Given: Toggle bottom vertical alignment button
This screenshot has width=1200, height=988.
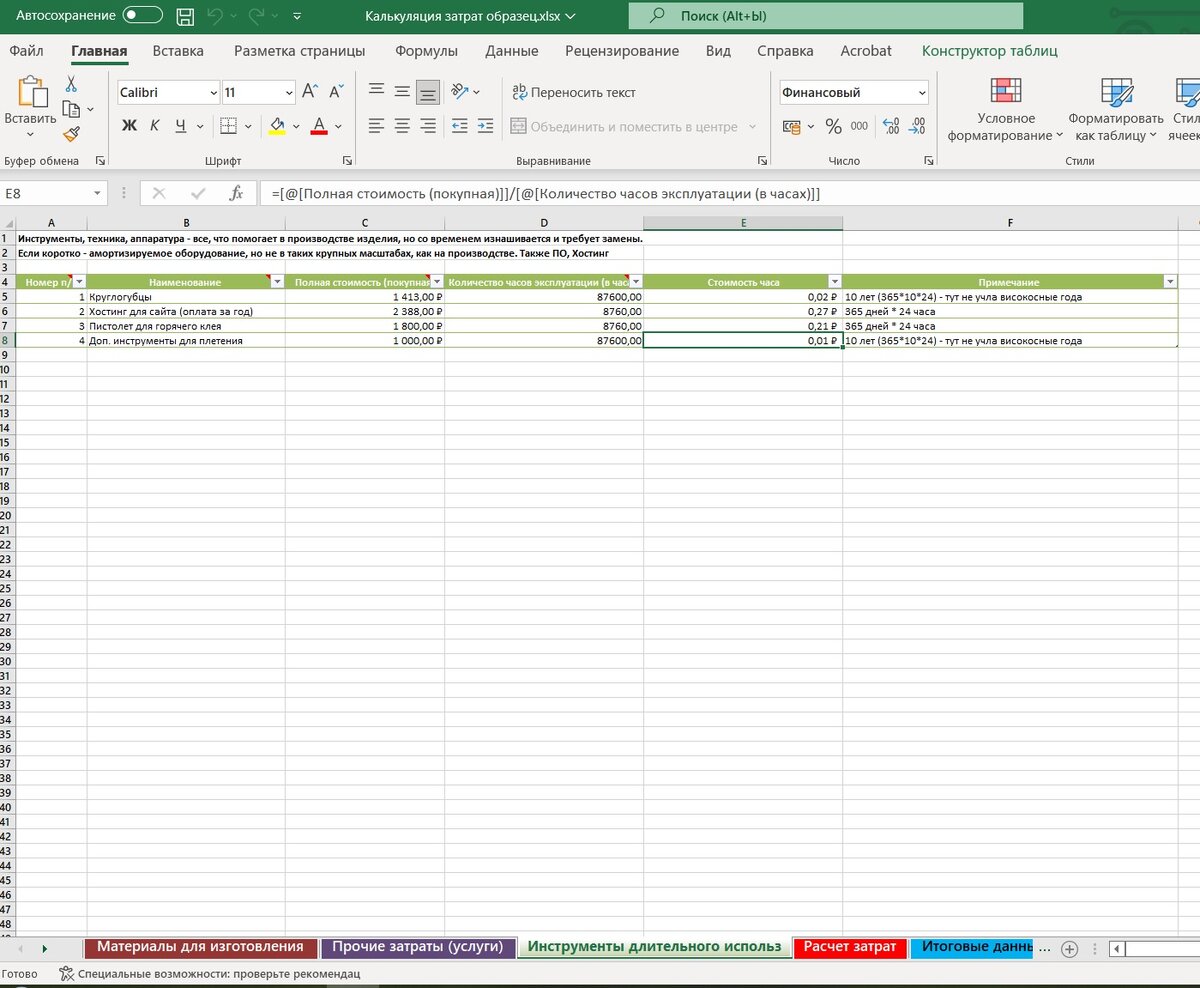Looking at the screenshot, I should [428, 92].
